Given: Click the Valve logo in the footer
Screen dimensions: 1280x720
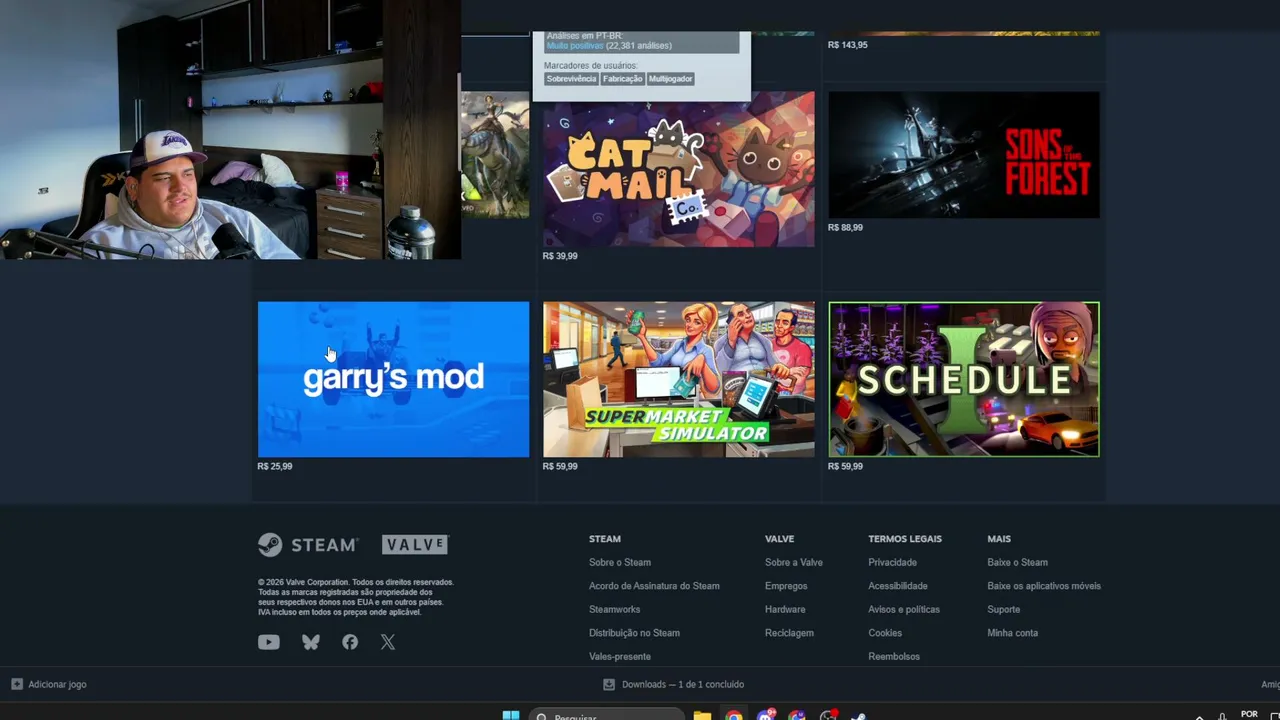Looking at the screenshot, I should (415, 545).
